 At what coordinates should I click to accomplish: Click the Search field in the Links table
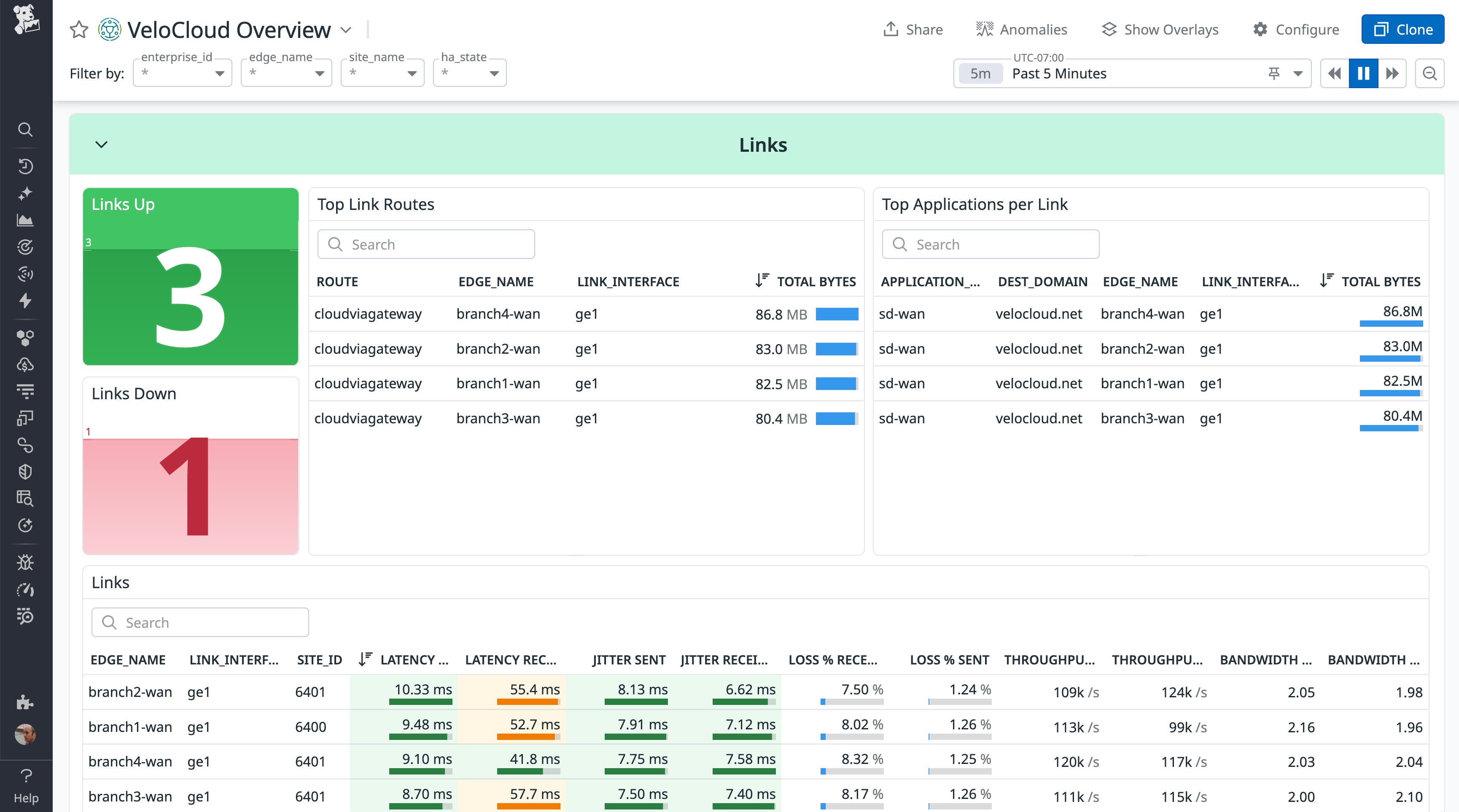(199, 622)
